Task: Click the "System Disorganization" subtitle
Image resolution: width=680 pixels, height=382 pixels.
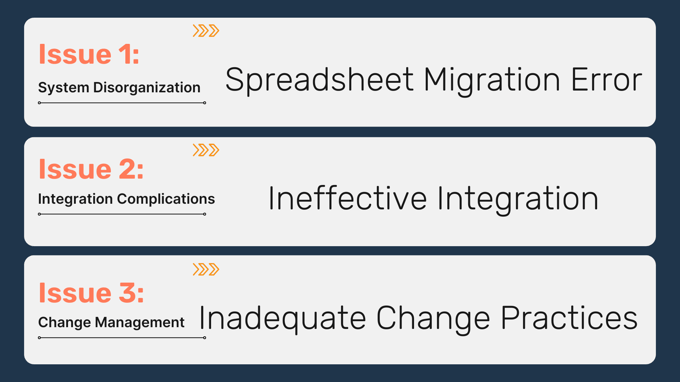Action: click(x=119, y=88)
